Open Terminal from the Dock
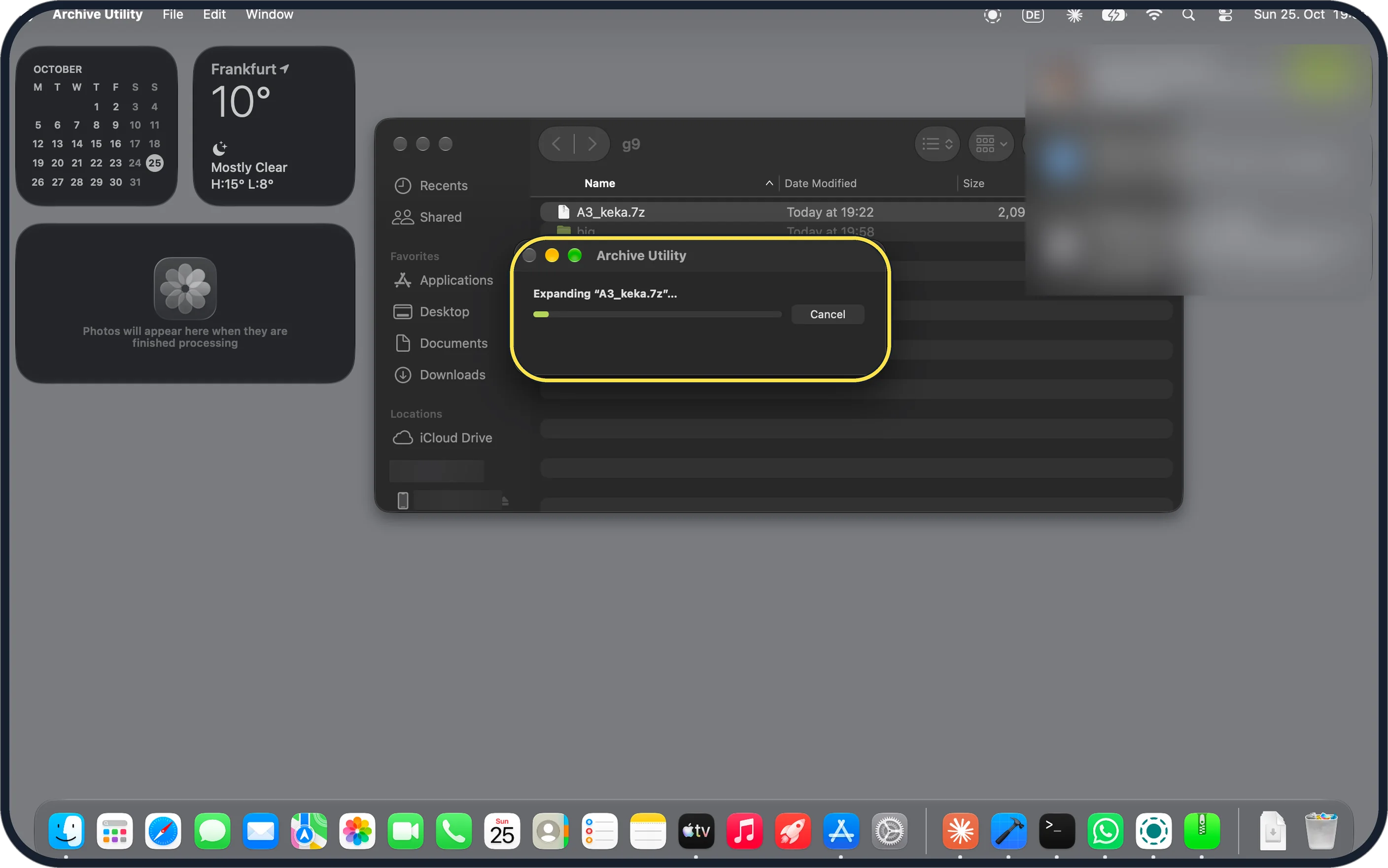Screen dimensions: 1388x868 coord(1057,831)
